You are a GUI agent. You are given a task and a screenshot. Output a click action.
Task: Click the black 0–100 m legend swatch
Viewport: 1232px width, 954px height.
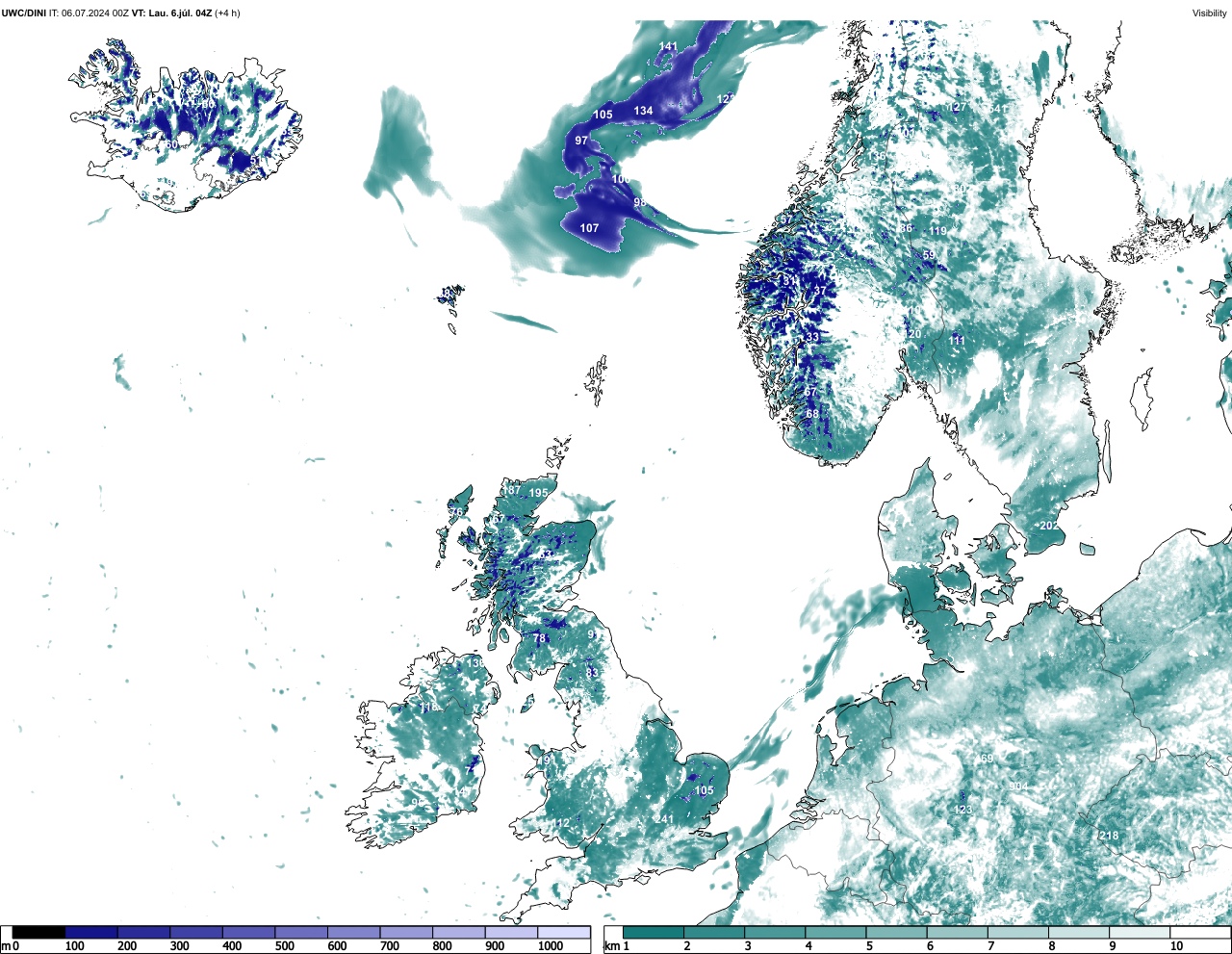click(x=38, y=932)
